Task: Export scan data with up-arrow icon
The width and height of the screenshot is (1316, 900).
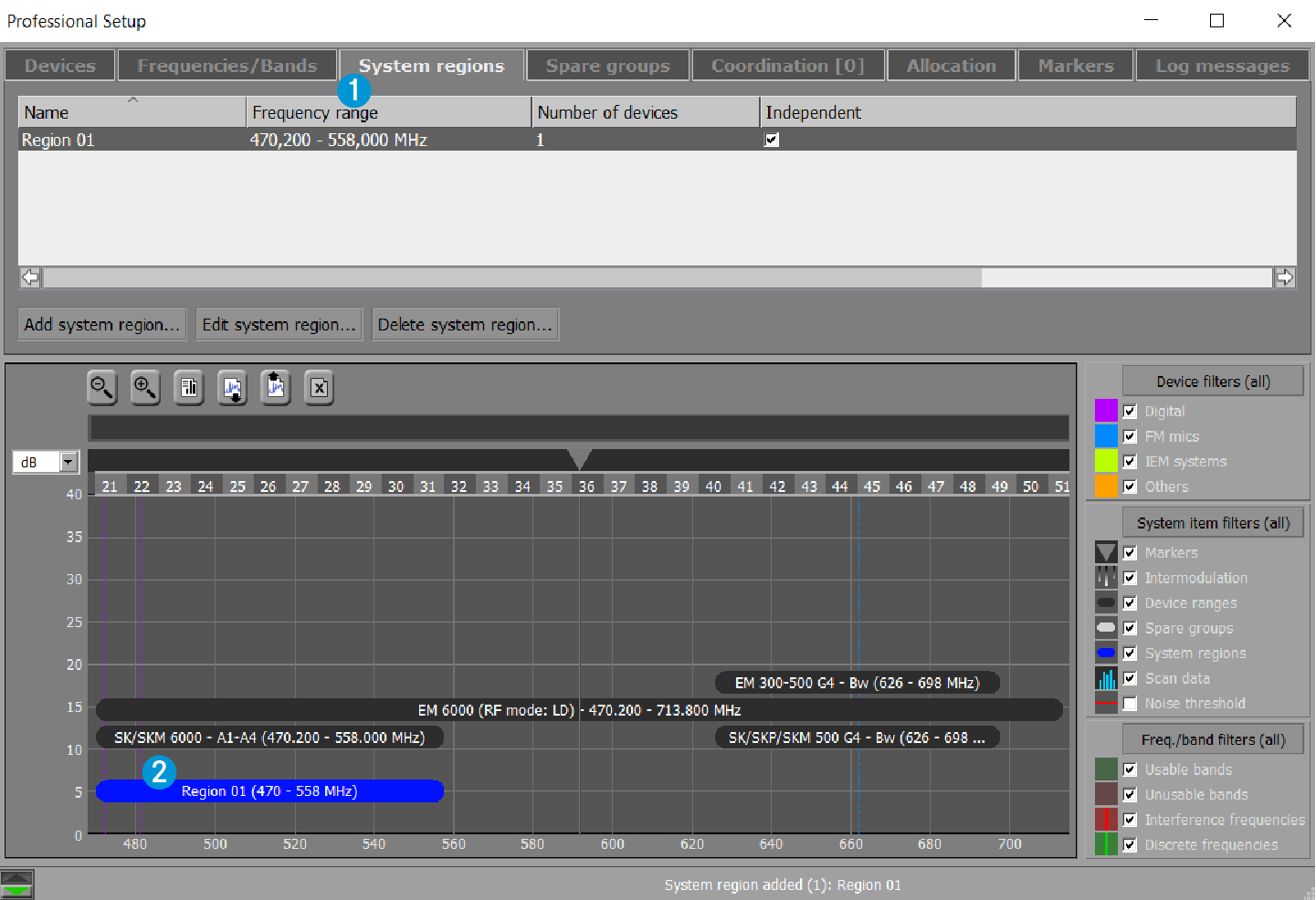Action: (x=276, y=388)
